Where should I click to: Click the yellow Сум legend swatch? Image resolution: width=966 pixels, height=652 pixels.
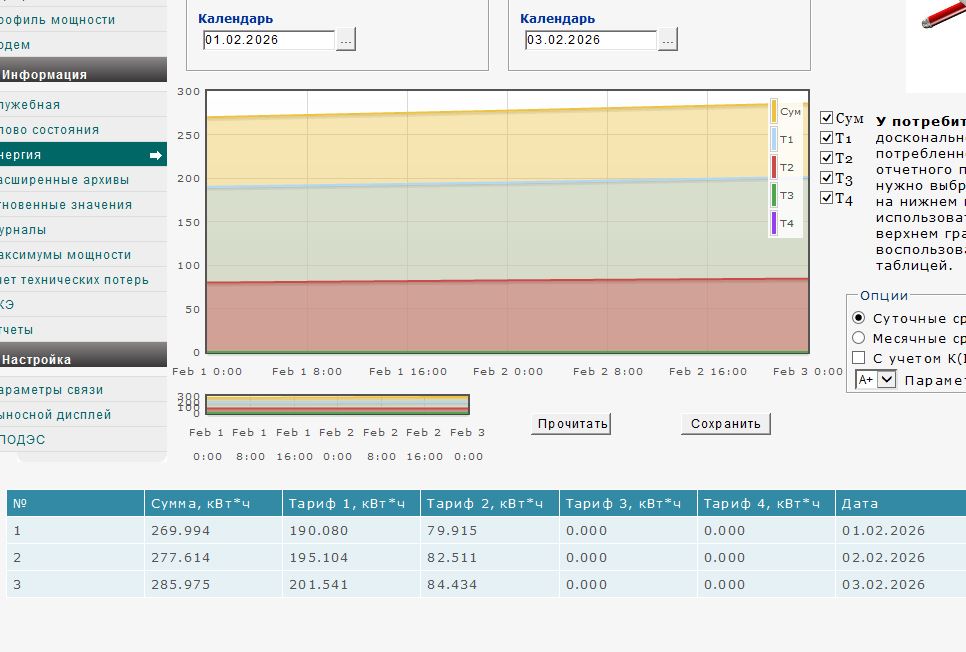(774, 112)
